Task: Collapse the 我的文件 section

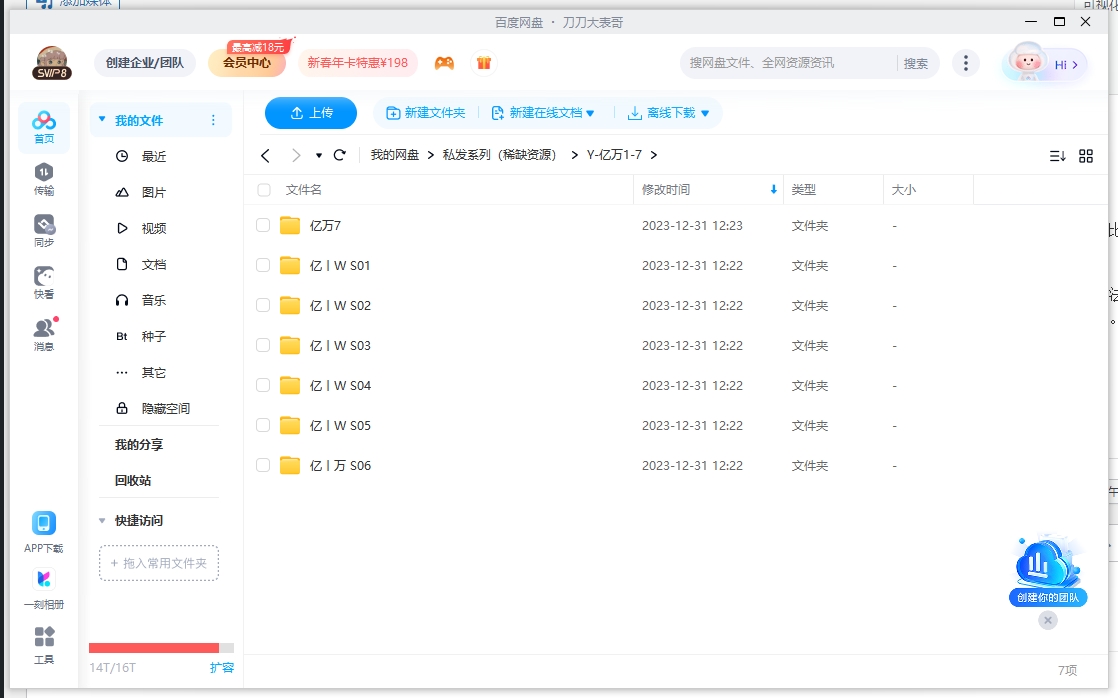Action: pos(103,118)
